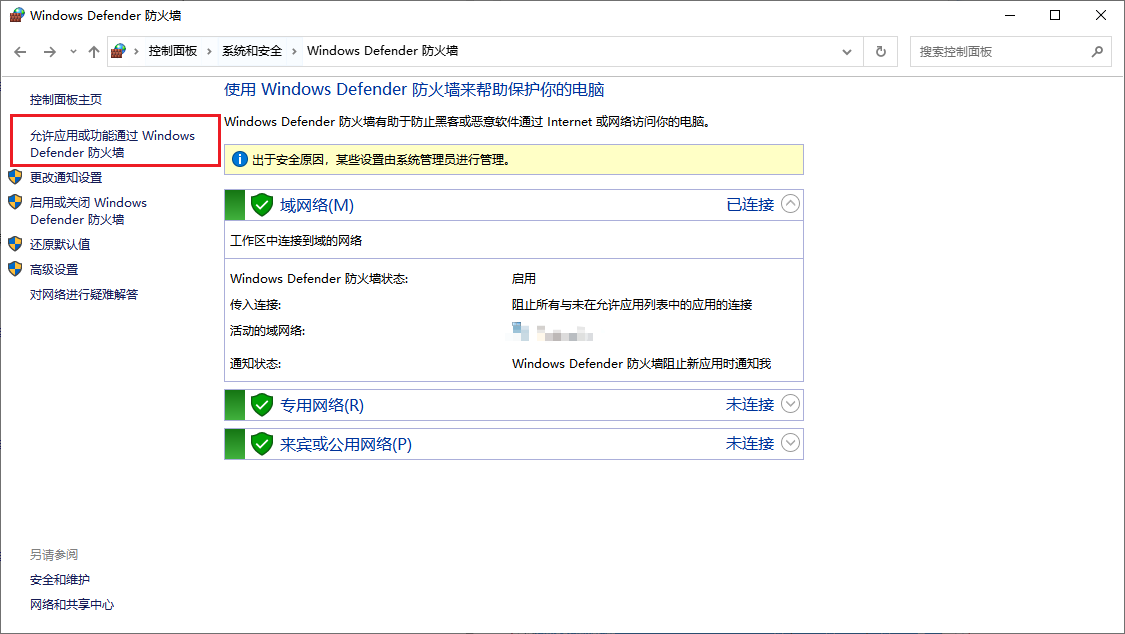
Task: Open 允许应用或功能通过 Windows Defender 防火墙 link
Action: (112, 144)
